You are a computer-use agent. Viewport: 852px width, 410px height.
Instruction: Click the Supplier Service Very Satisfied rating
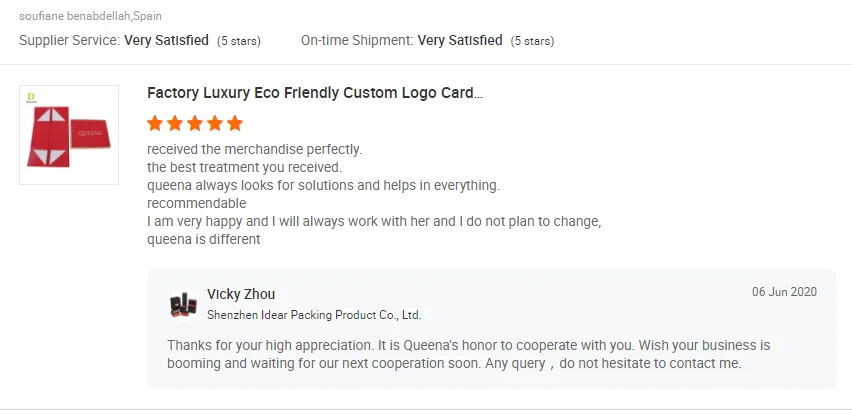[x=166, y=41]
